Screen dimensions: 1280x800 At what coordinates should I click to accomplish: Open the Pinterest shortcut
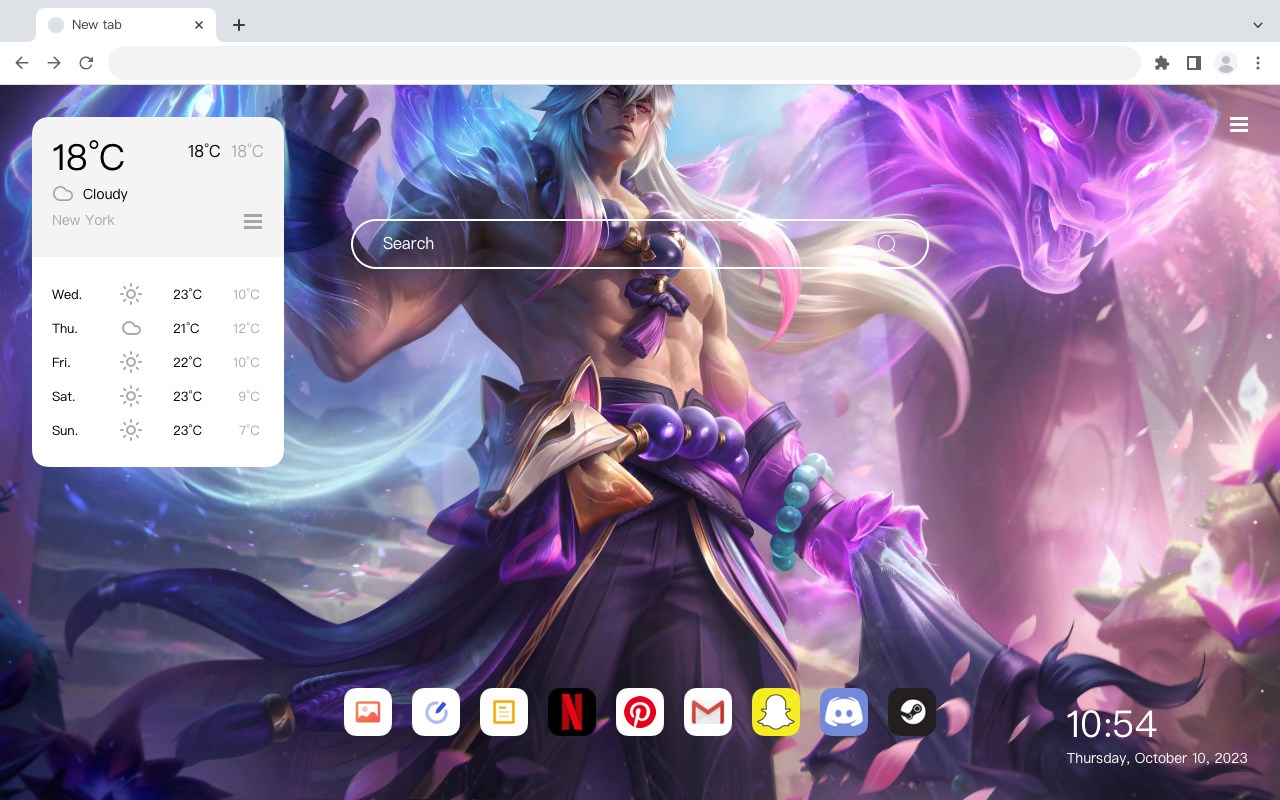tap(640, 712)
